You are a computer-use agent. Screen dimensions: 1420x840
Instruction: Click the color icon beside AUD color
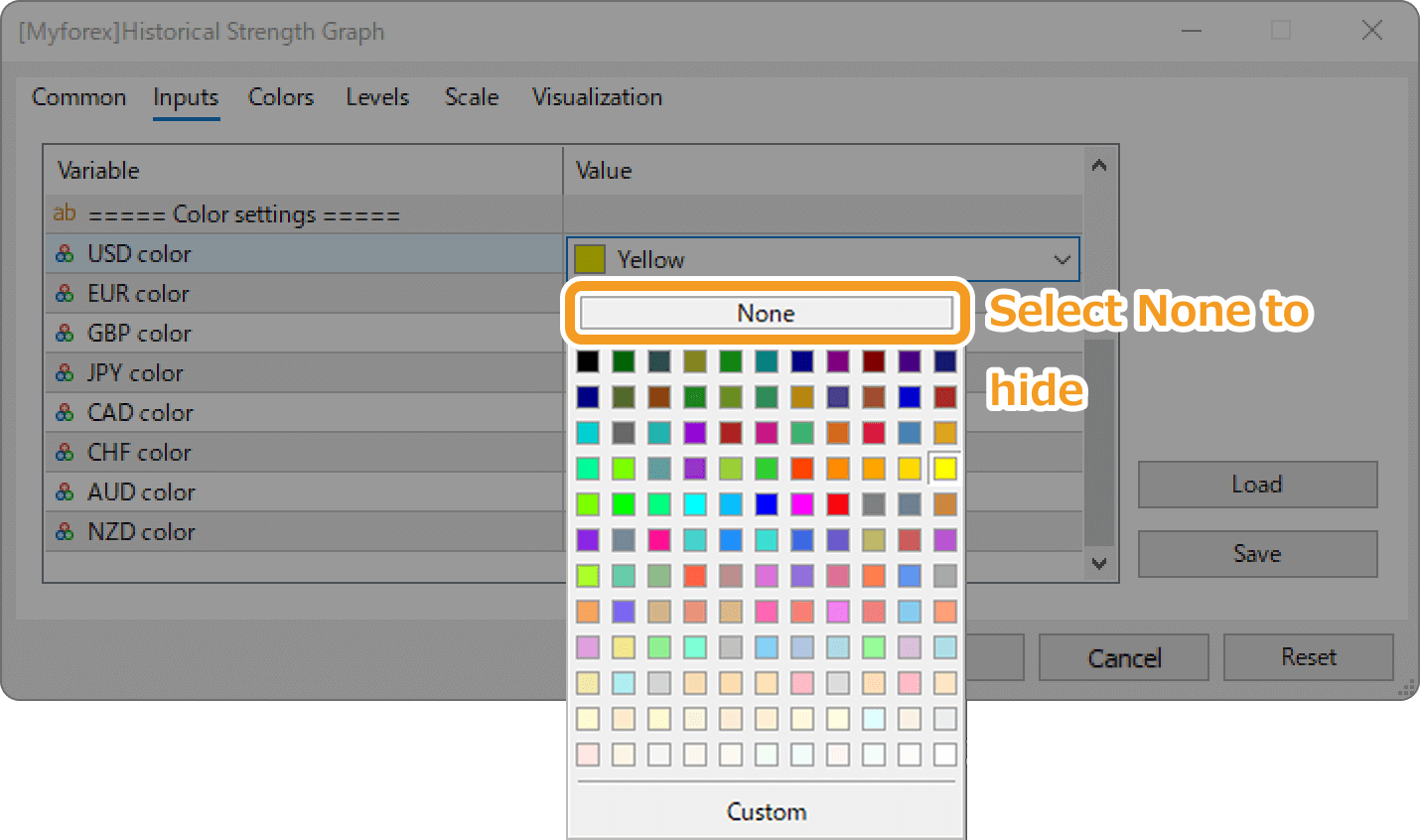click(x=65, y=492)
